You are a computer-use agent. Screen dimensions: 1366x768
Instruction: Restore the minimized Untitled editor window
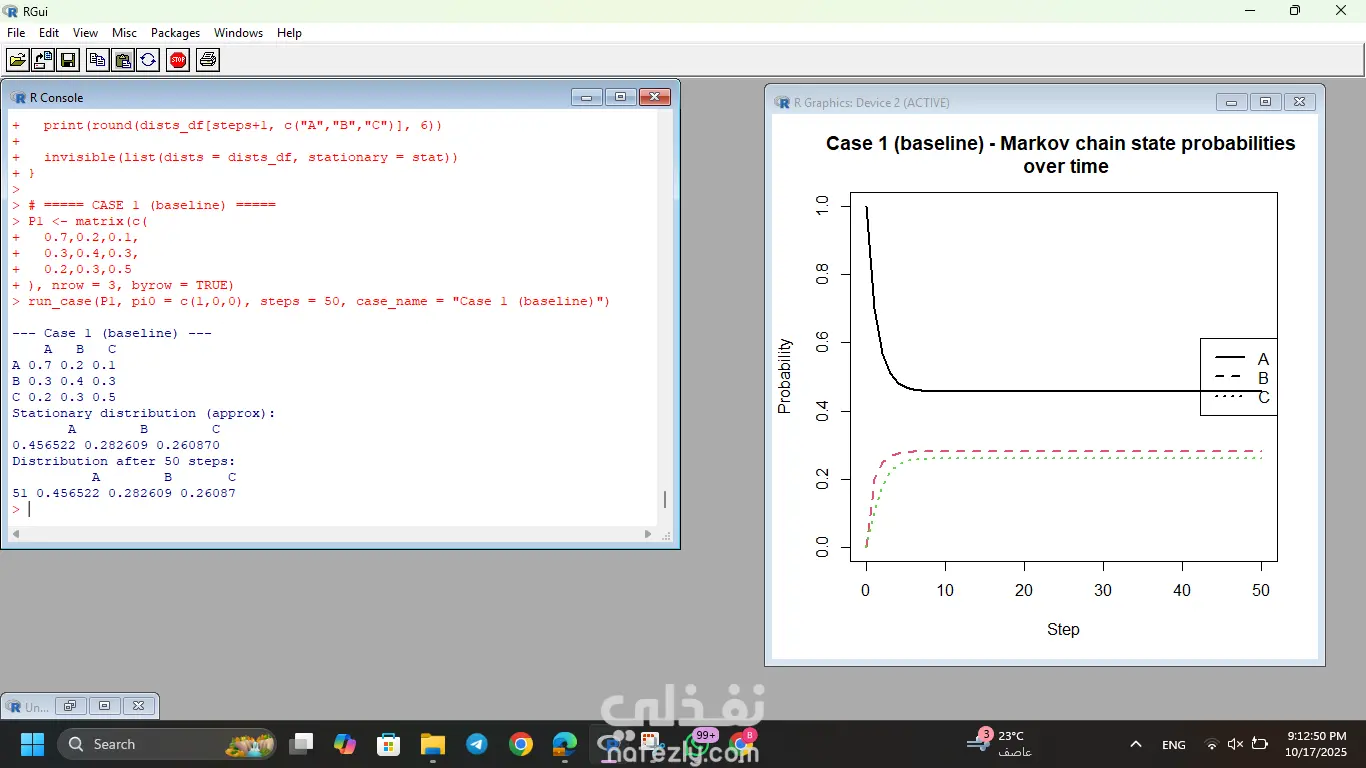click(70, 706)
